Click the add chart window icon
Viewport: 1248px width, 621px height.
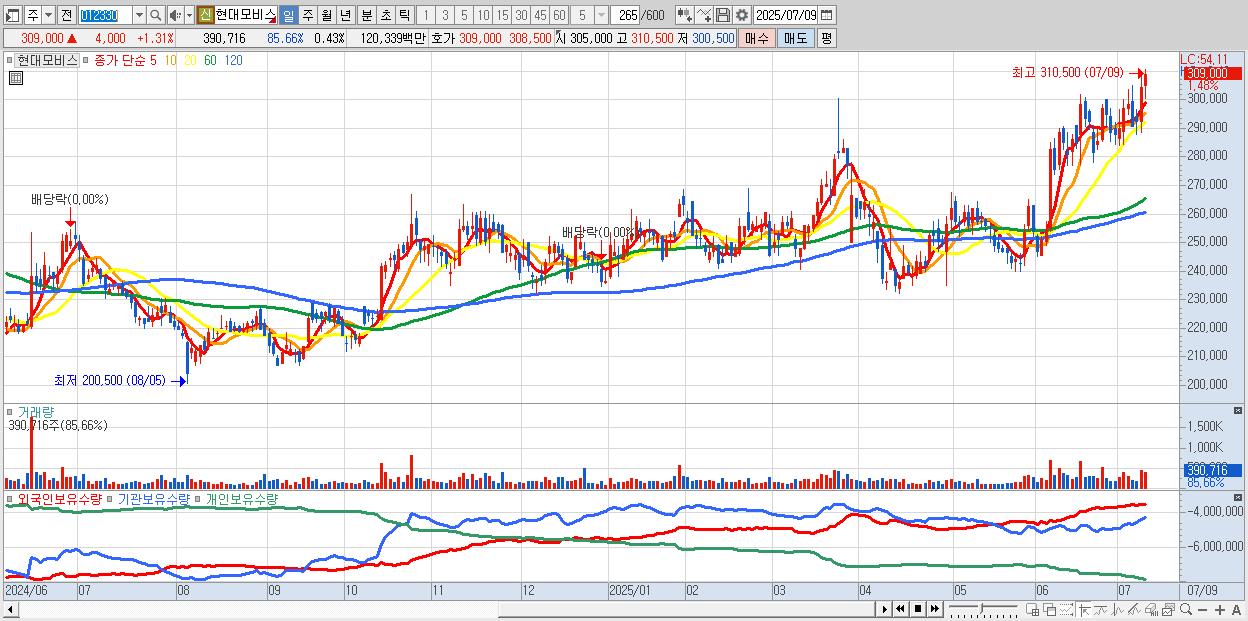click(x=1033, y=609)
